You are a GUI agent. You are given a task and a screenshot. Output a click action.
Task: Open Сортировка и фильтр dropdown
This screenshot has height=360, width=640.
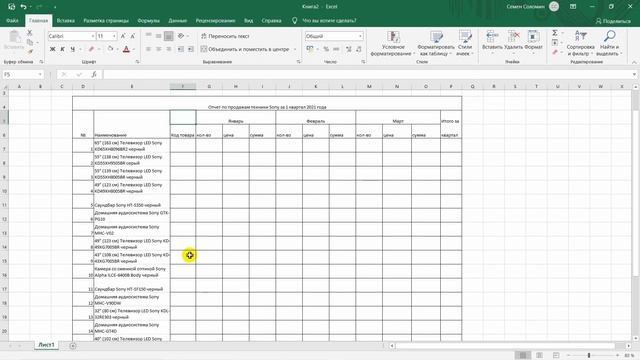click(x=580, y=43)
